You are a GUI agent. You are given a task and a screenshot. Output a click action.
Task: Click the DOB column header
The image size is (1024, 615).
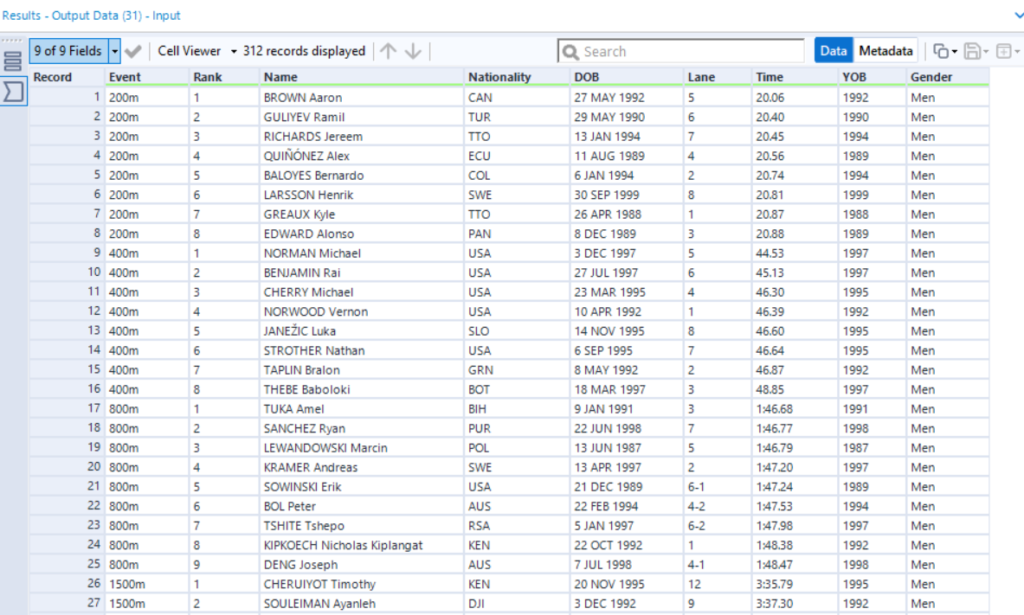(627, 77)
